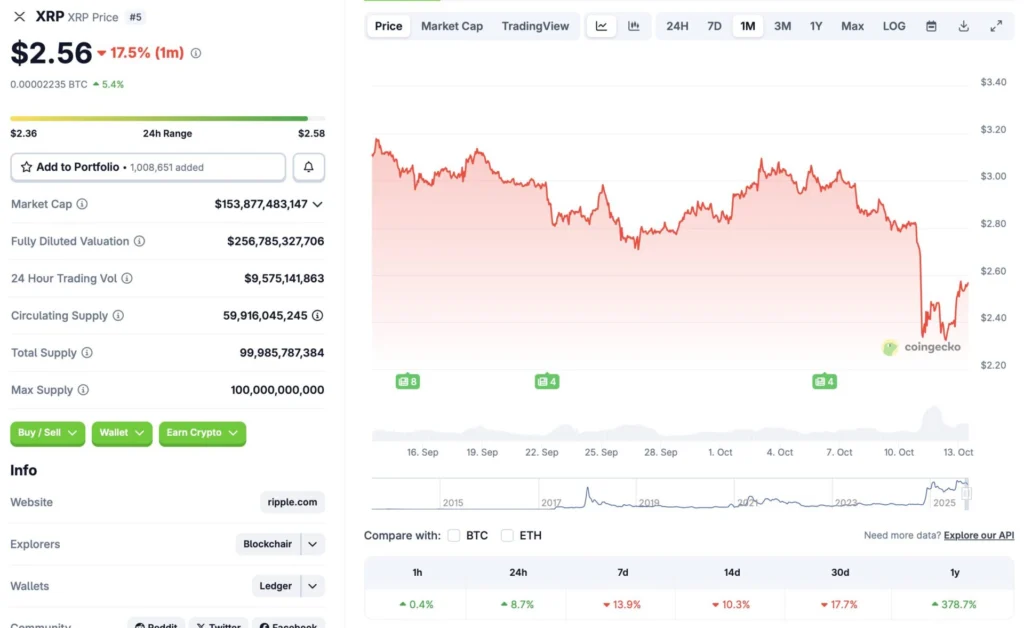Open the Buy / Sell dropdown
Image resolution: width=1024 pixels, height=628 pixels.
tap(47, 433)
